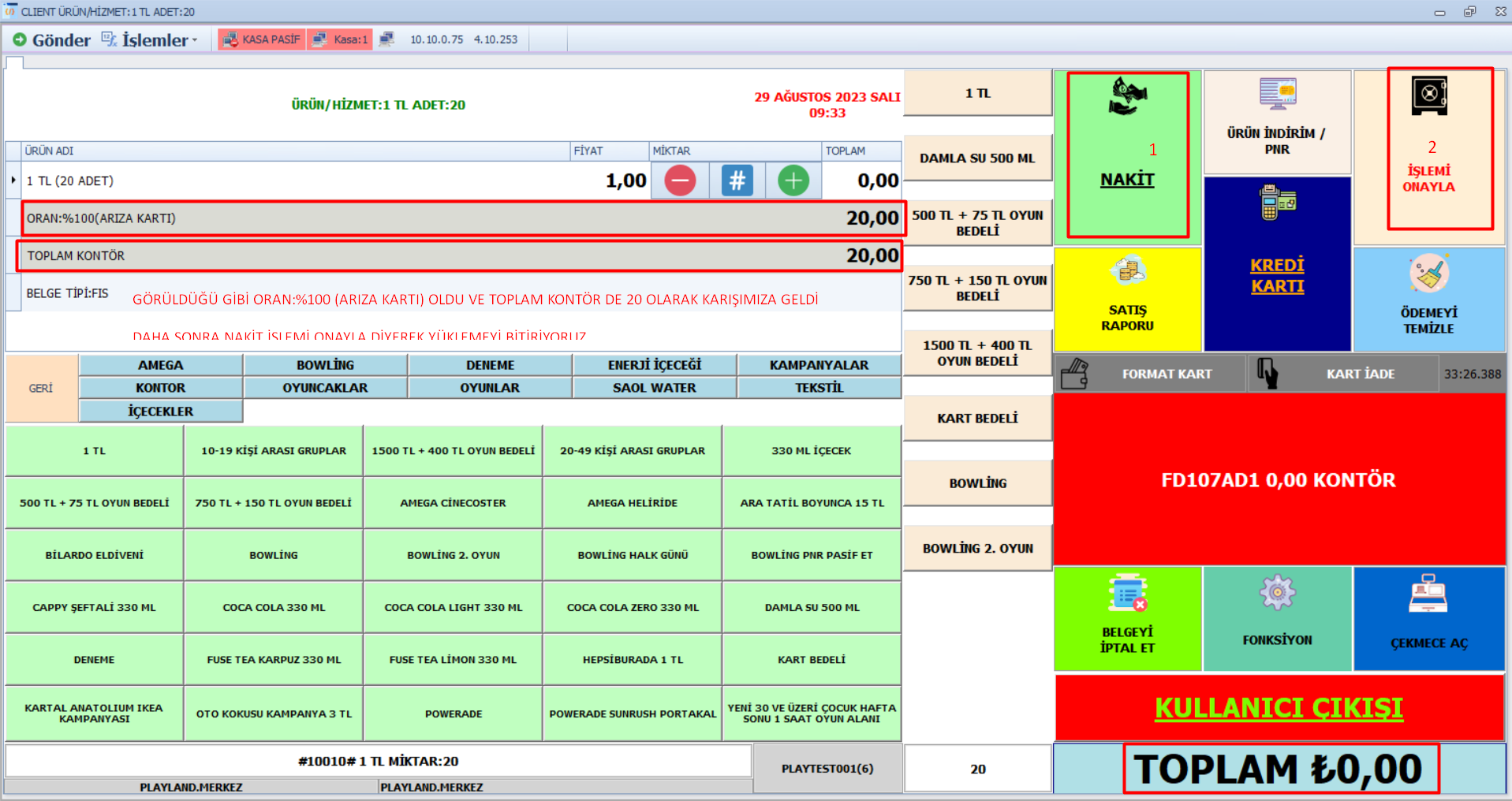
Task: Open KREDİ KARTI payment terminal icon
Action: pyautogui.click(x=1277, y=203)
